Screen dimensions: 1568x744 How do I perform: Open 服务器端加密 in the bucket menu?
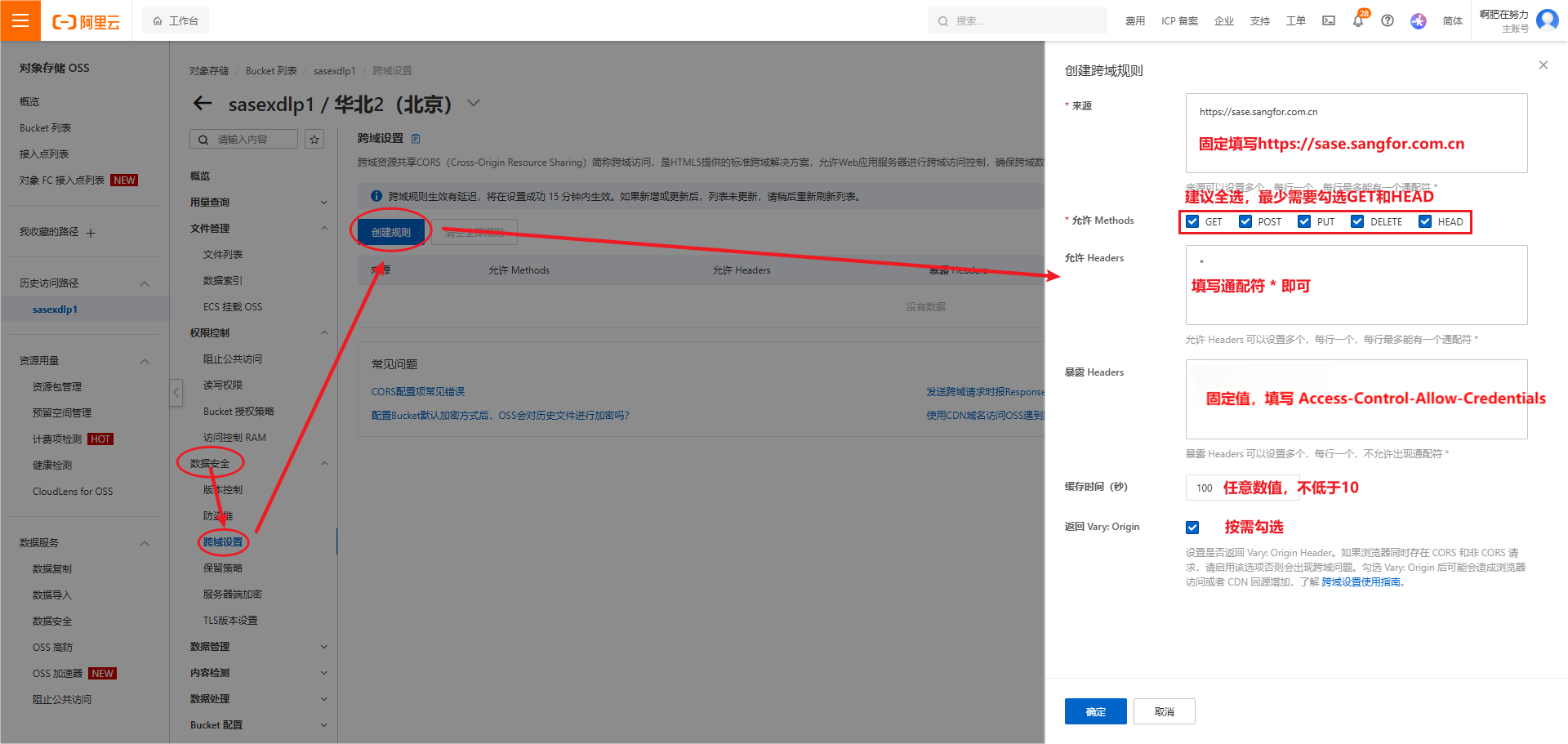coord(233,595)
